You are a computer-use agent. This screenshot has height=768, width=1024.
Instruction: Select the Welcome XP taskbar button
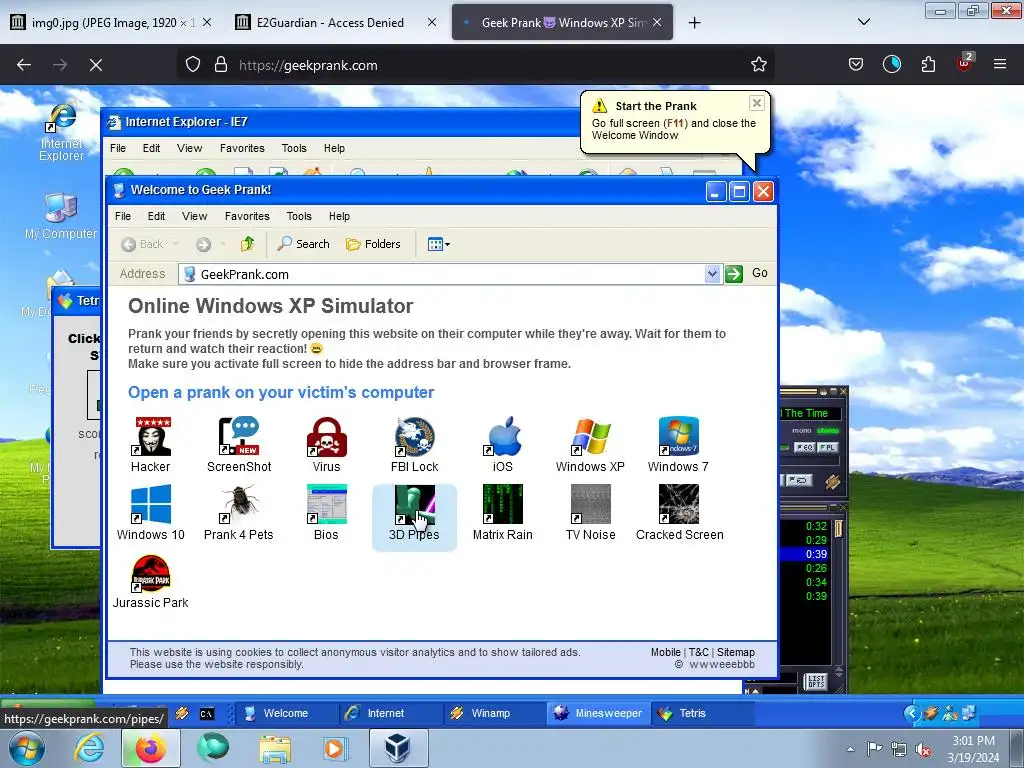tap(285, 713)
